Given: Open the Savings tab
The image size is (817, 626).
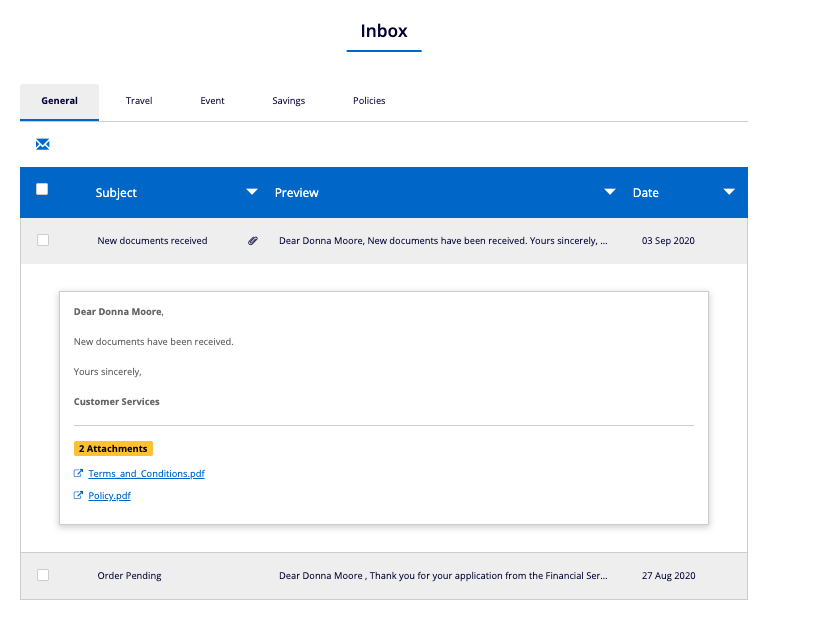Looking at the screenshot, I should point(288,101).
